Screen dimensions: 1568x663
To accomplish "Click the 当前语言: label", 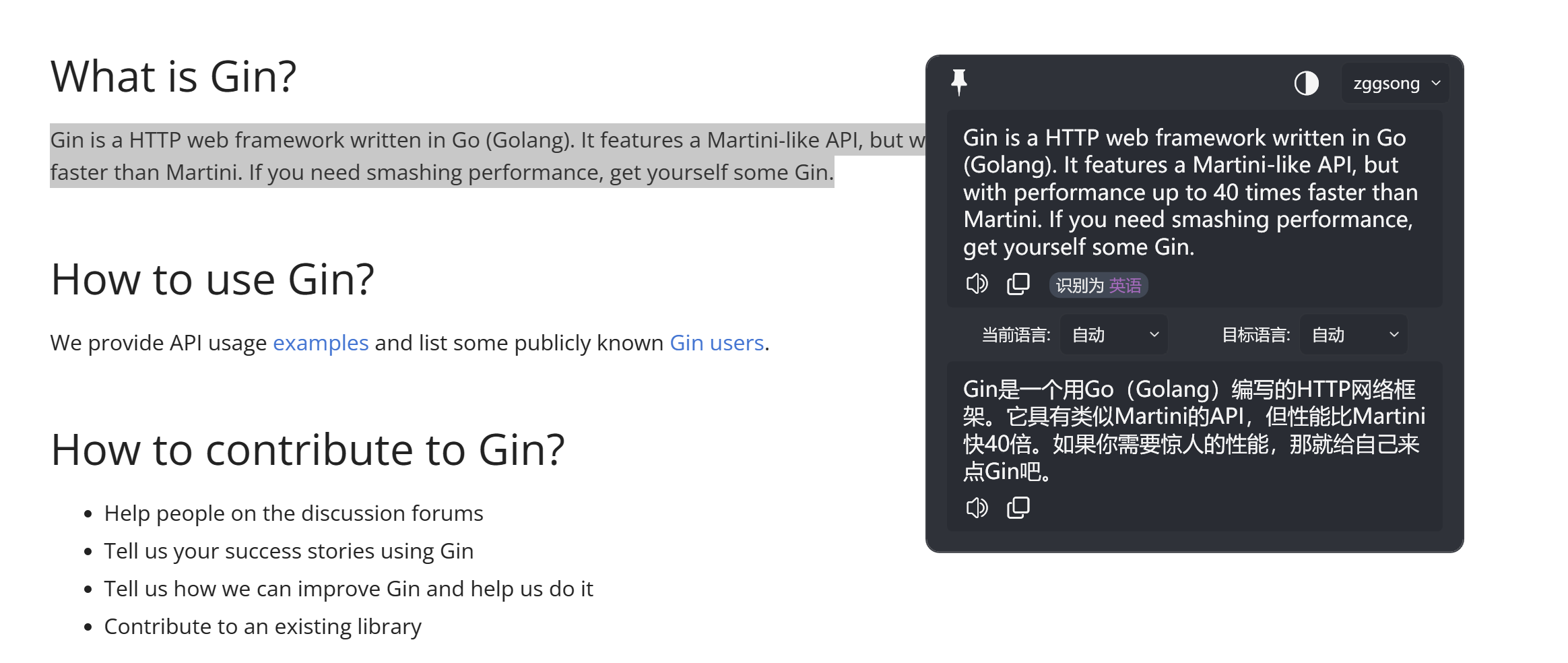I will 1016,335.
